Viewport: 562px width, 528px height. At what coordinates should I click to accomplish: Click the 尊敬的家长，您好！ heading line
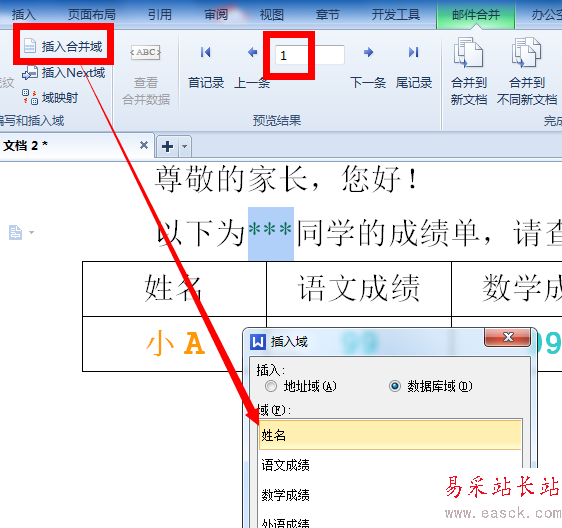coord(287,179)
